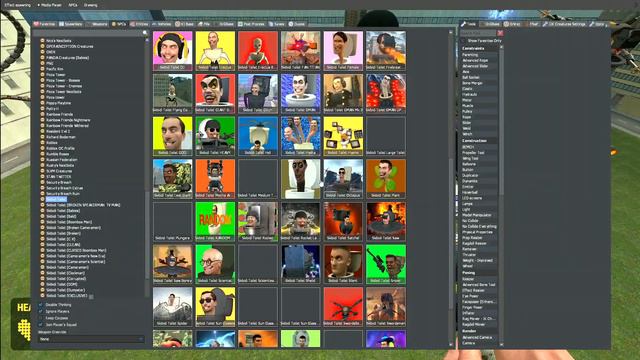The height and width of the screenshot is (360, 640).
Task: Spawn the Skibidi Toilet Octopus NPC
Action: pyautogui.click(x=343, y=179)
